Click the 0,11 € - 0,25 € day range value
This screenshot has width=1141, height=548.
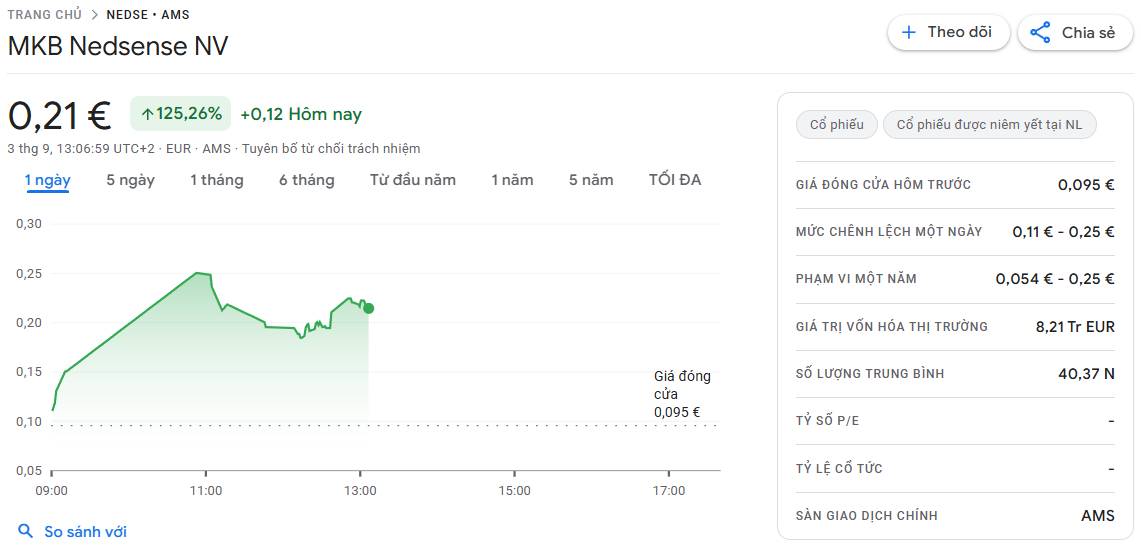(x=1063, y=232)
